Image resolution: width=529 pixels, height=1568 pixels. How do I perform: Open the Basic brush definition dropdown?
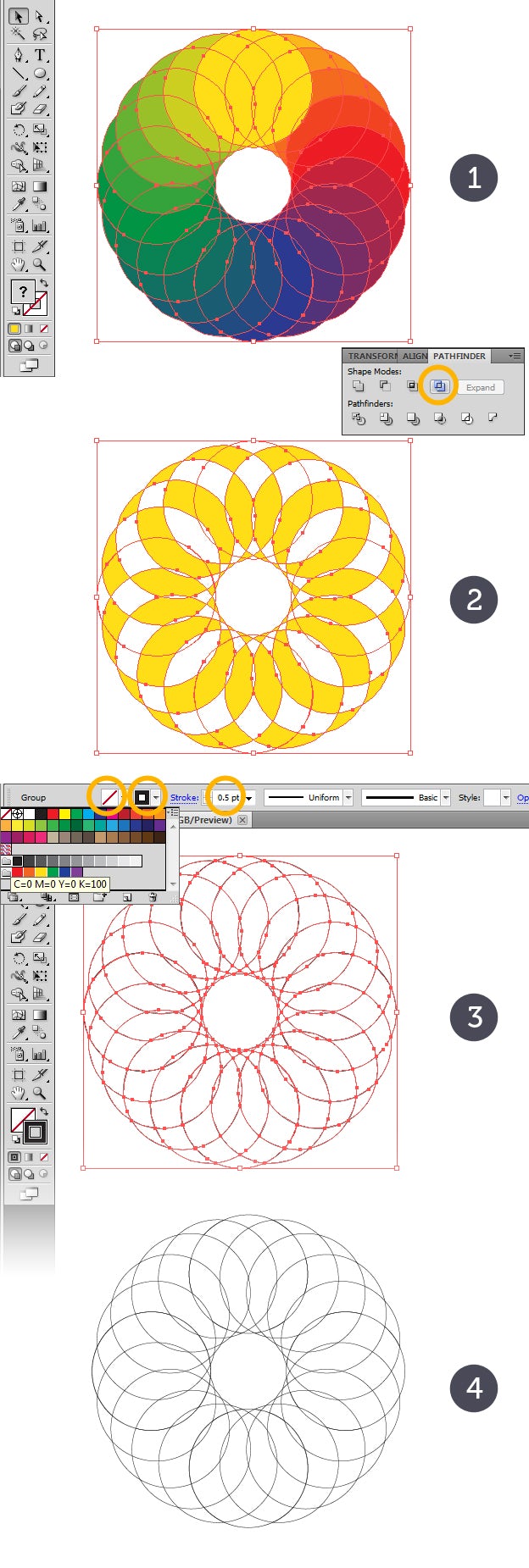point(446,798)
